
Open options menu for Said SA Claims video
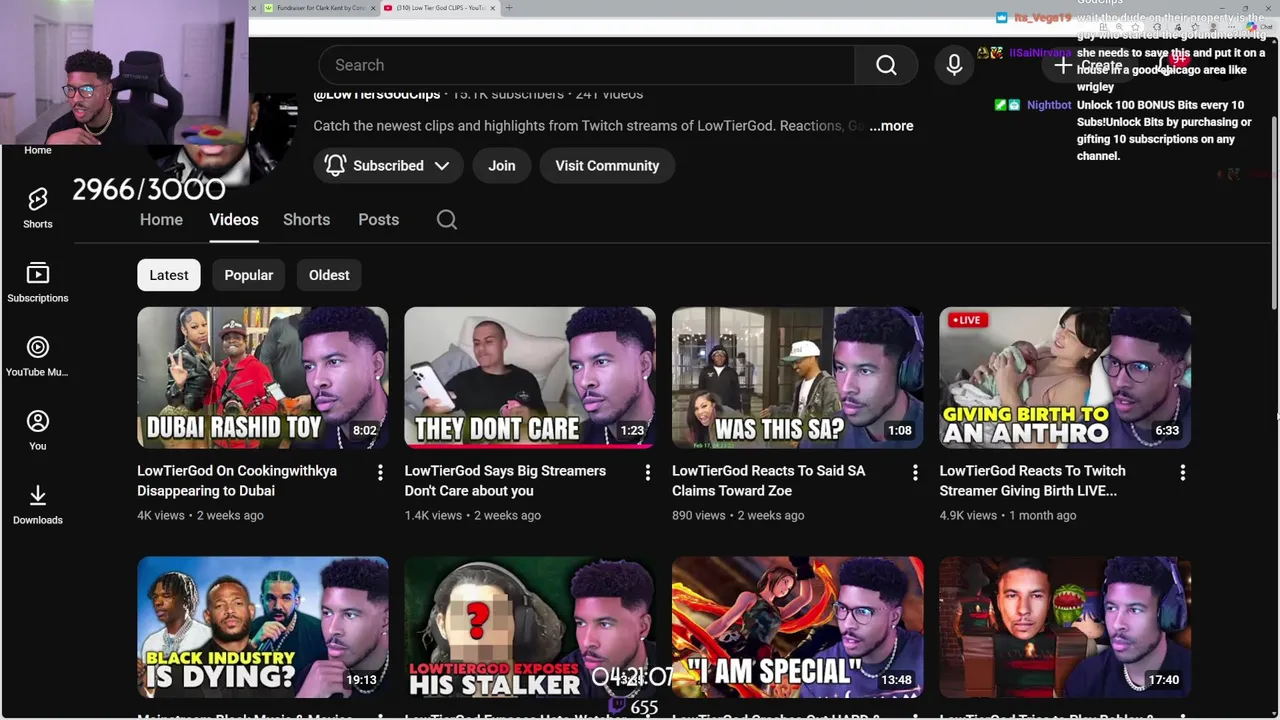pos(915,472)
